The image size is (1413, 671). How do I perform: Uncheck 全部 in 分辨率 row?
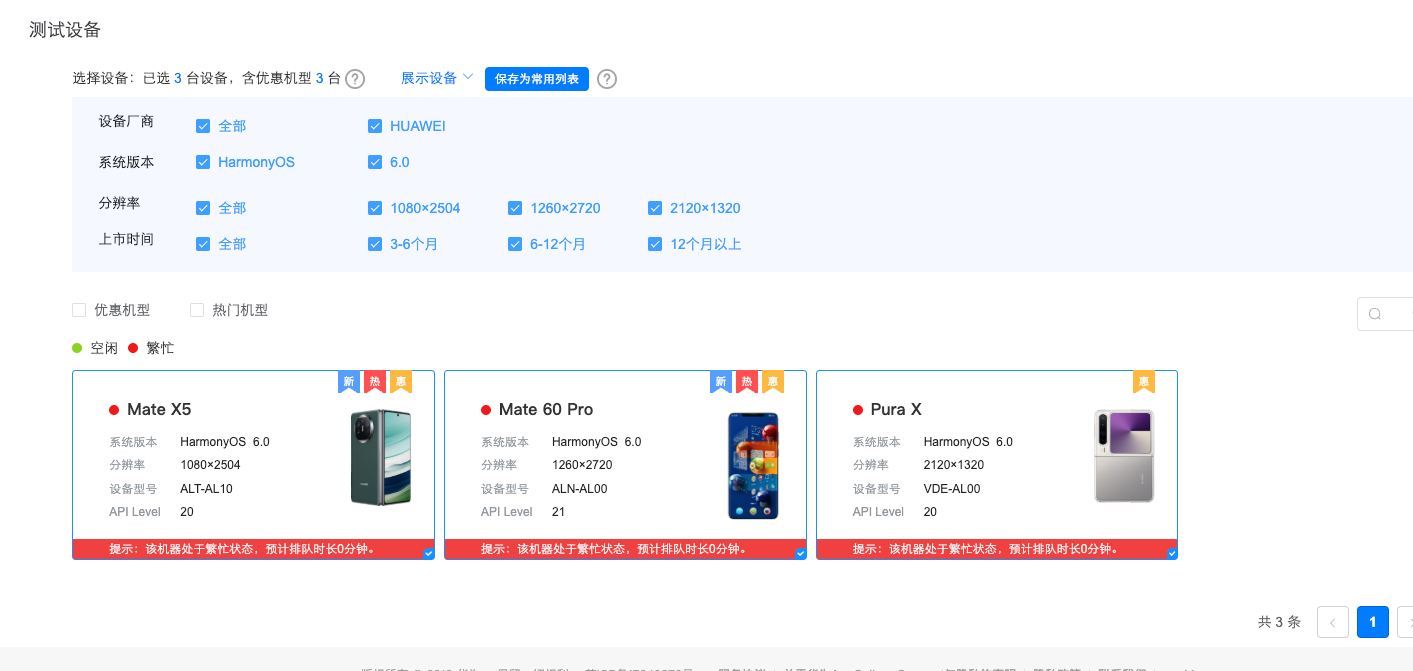(203, 208)
